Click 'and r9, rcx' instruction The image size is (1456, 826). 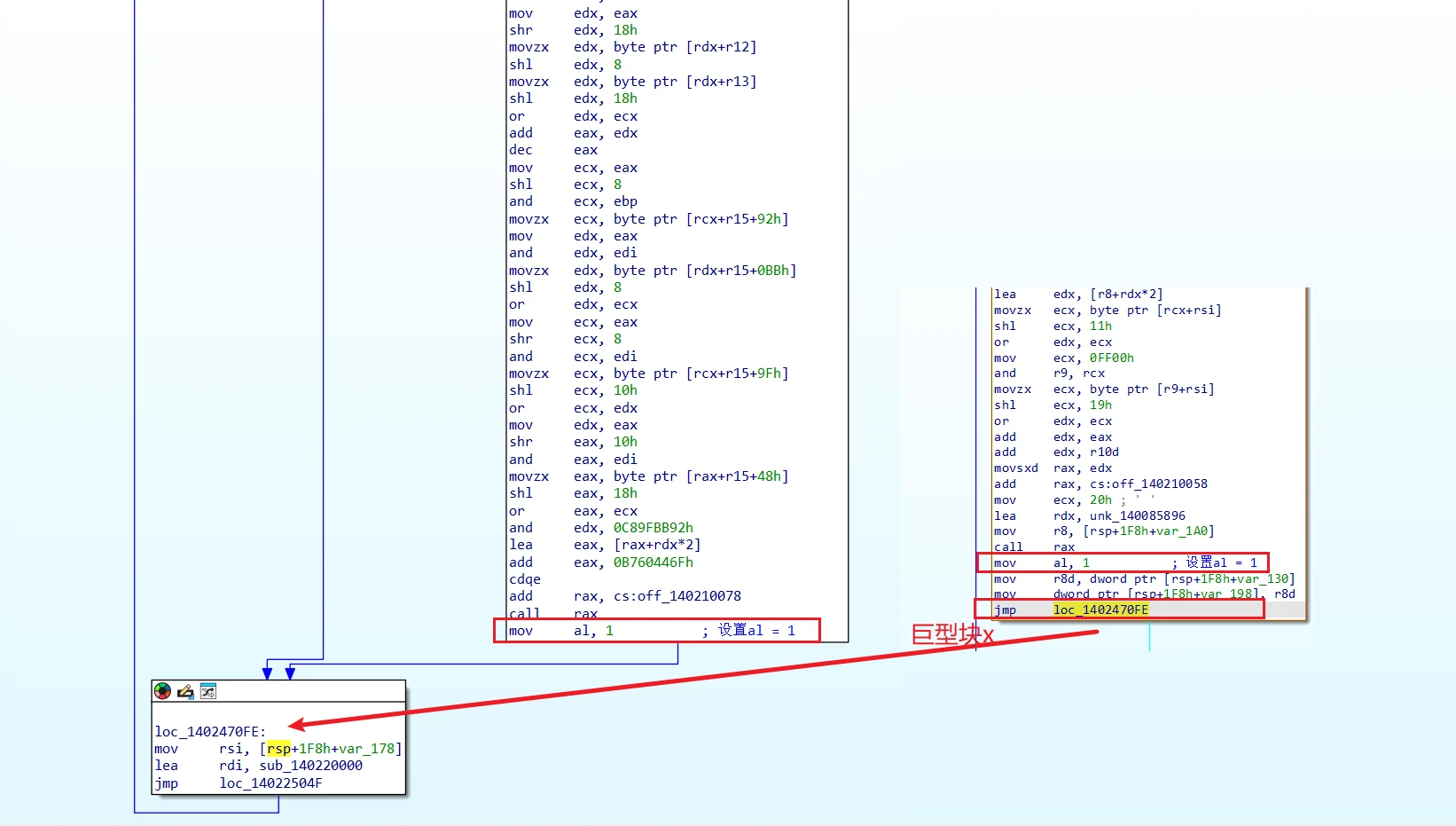[x=1049, y=374]
